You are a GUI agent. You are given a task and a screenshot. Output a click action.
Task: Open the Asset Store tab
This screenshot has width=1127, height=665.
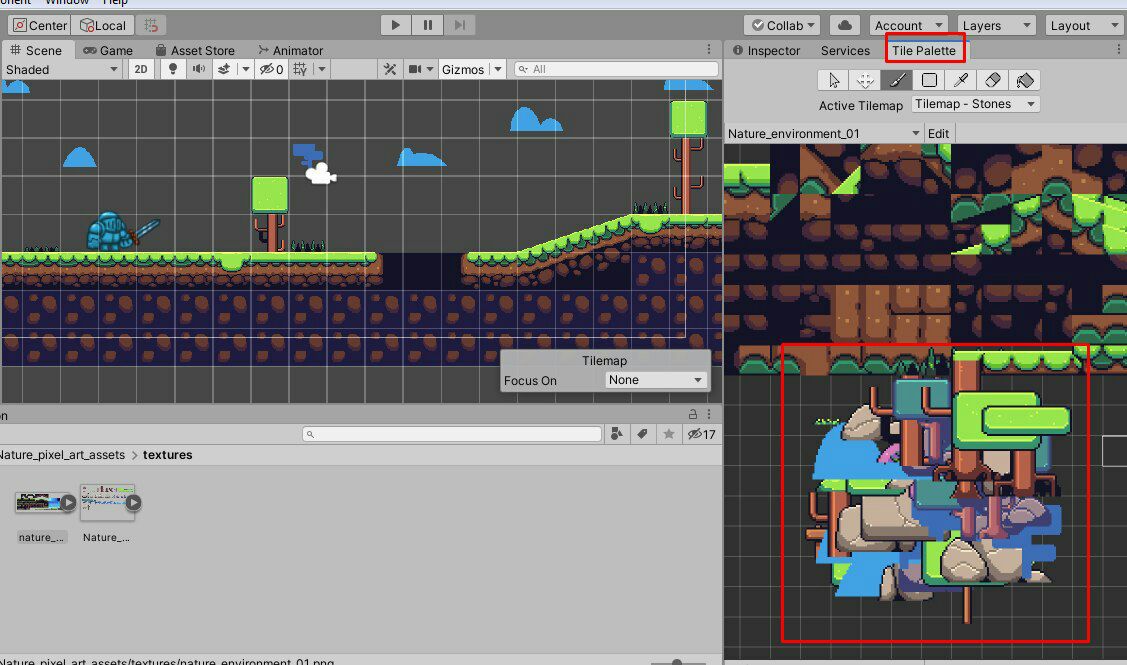click(196, 50)
